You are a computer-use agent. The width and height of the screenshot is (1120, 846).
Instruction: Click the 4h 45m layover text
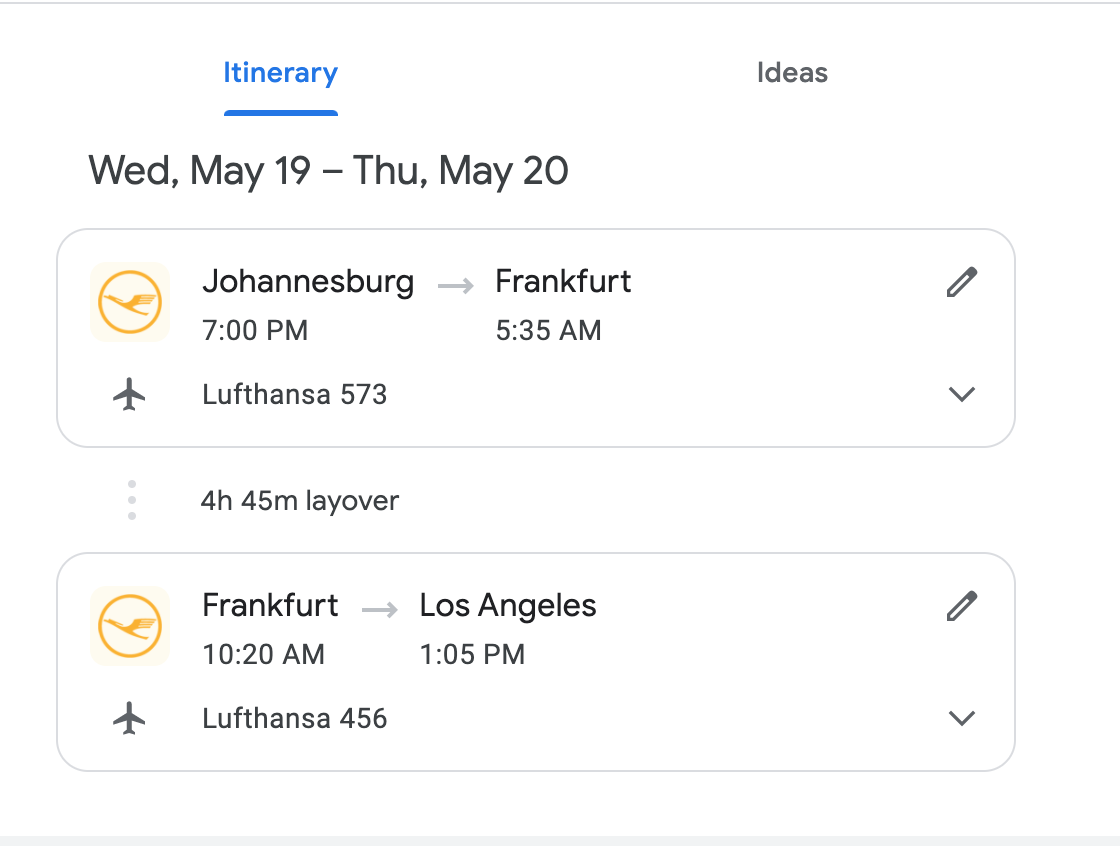[299, 500]
